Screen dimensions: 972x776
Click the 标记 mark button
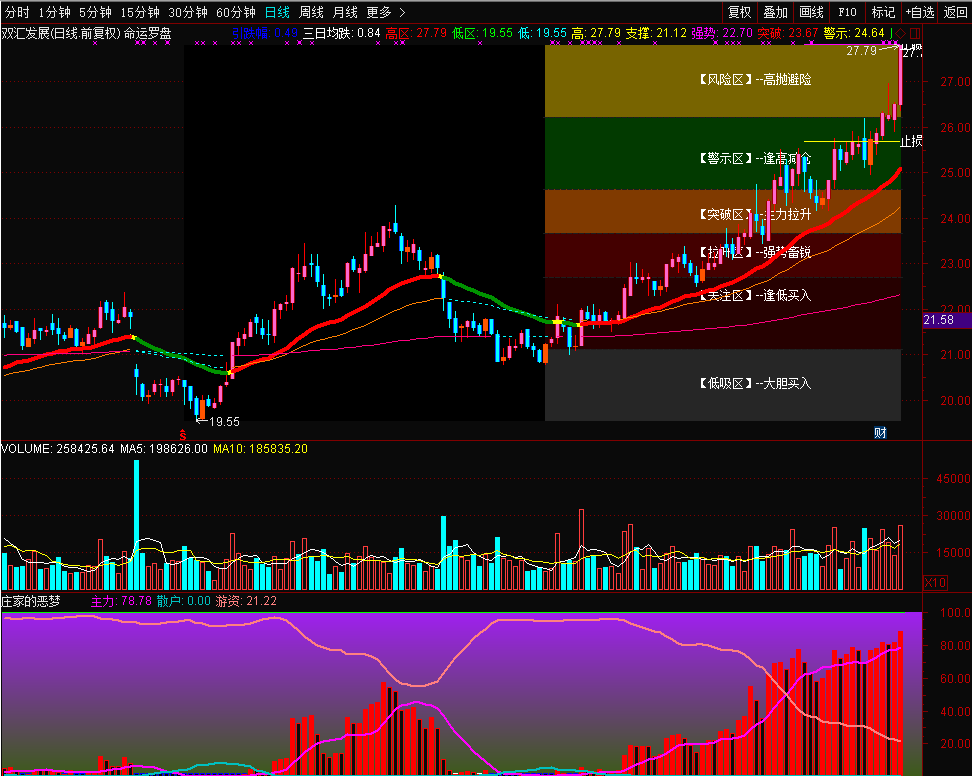point(883,12)
